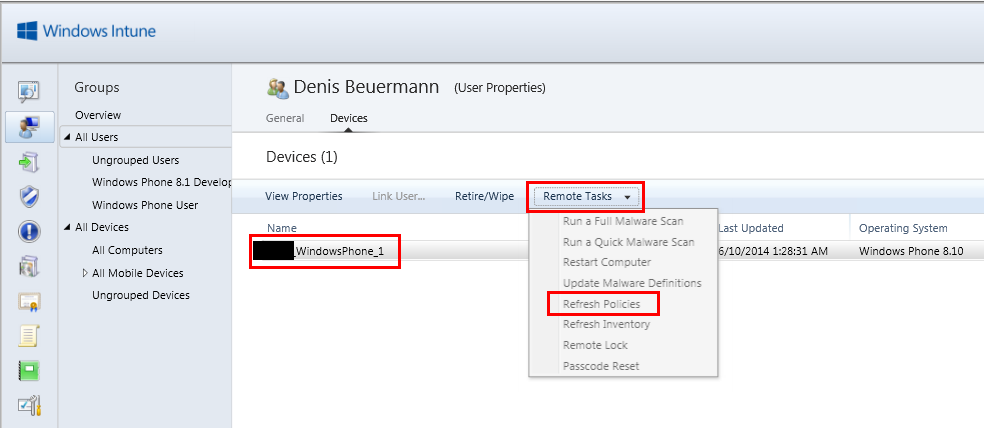Select the Groups workspace icon
Image resolution: width=984 pixels, height=428 pixels.
point(28,126)
